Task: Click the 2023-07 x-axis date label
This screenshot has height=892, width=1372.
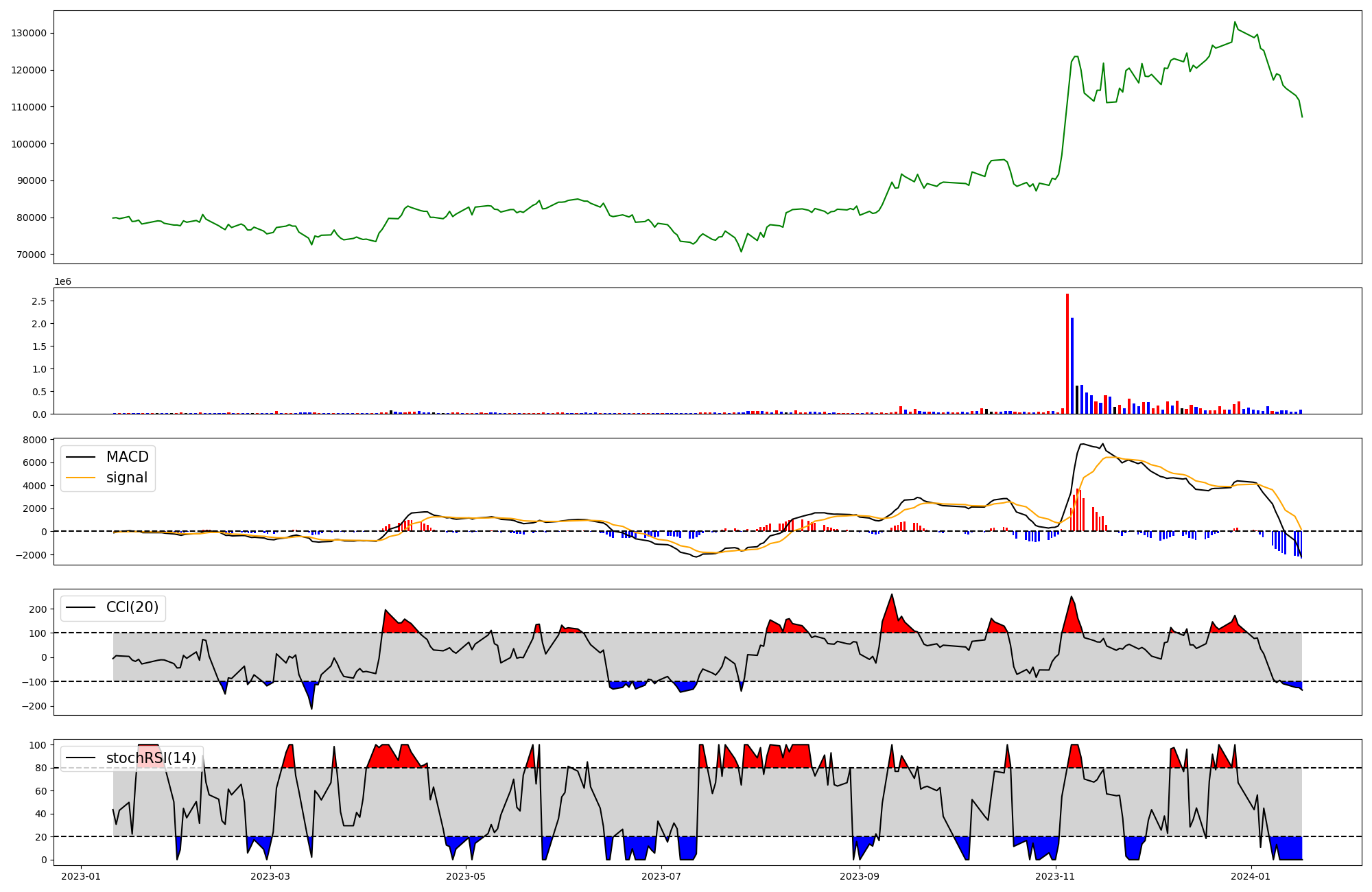Action: click(661, 876)
